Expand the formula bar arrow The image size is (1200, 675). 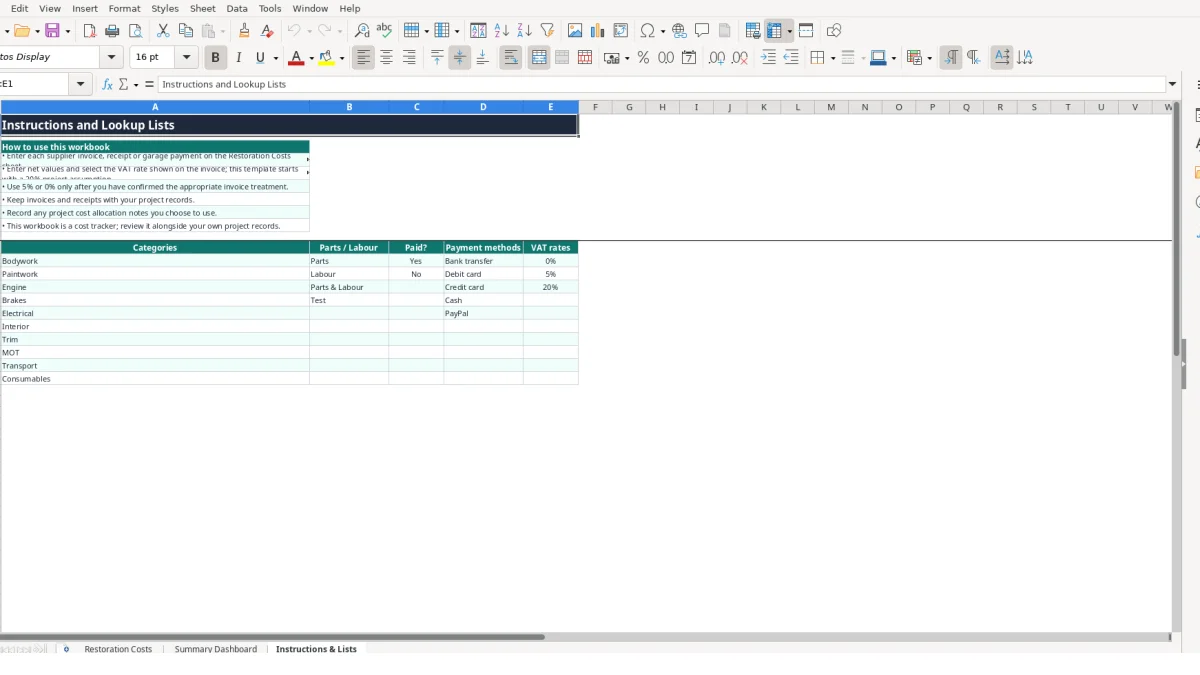1173,85
